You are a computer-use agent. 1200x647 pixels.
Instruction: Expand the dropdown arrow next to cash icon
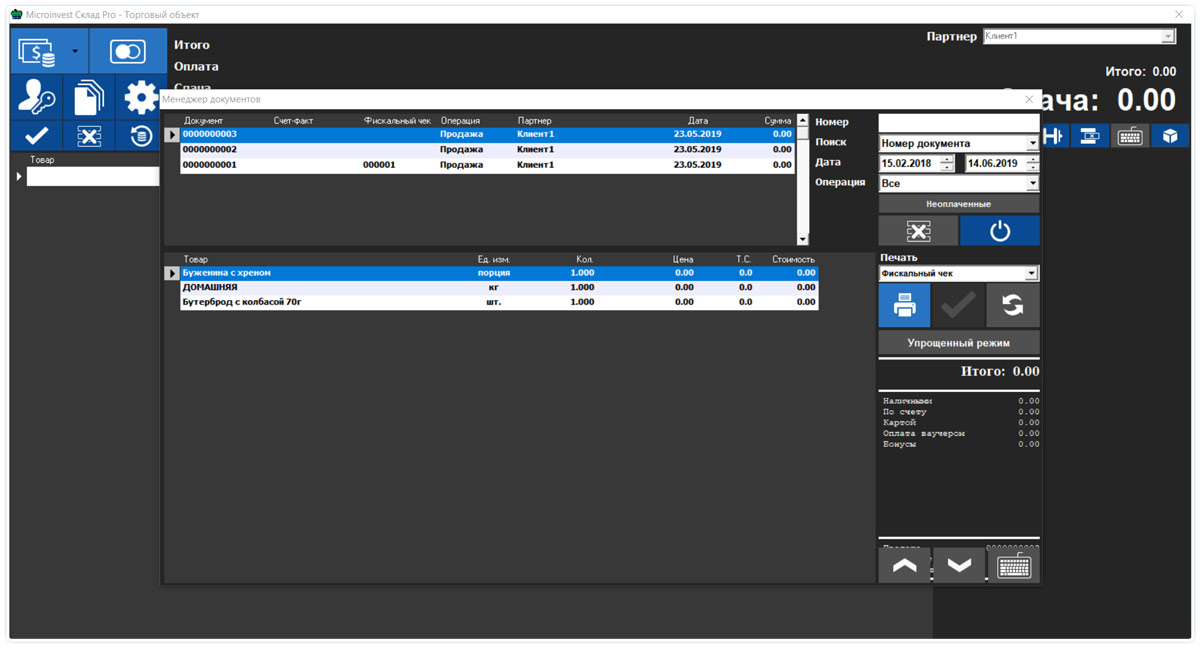[75, 52]
